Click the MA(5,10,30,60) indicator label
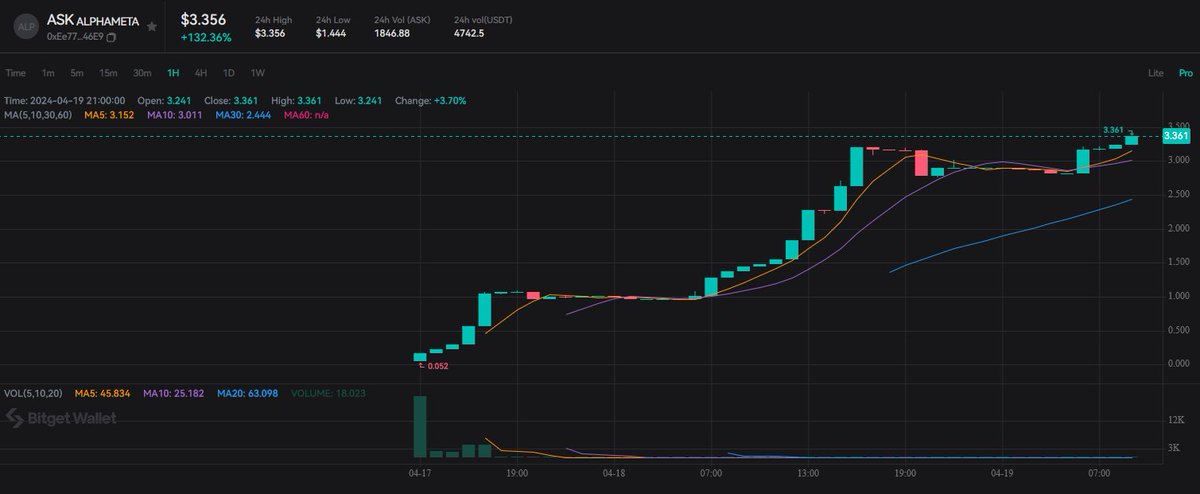1200x494 pixels. [39, 115]
